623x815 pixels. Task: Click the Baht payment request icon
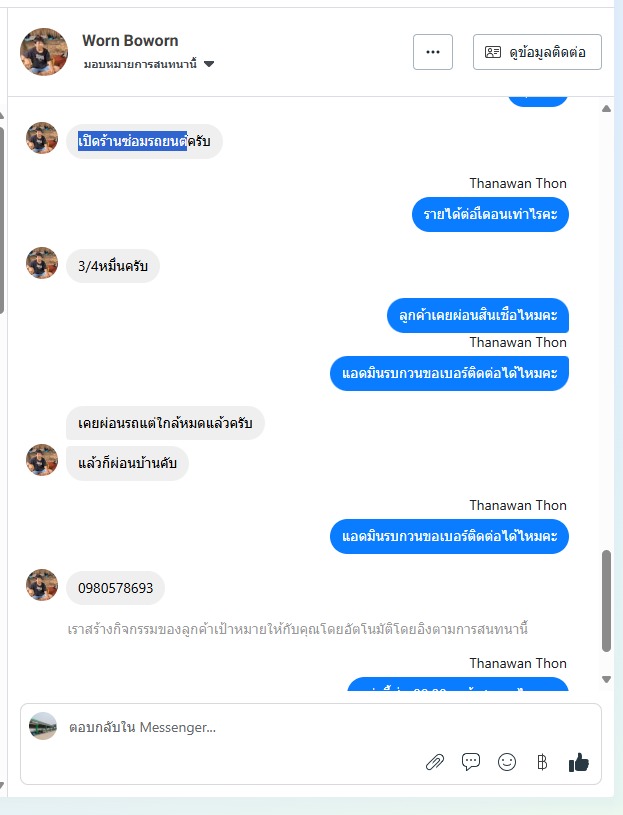[542, 762]
